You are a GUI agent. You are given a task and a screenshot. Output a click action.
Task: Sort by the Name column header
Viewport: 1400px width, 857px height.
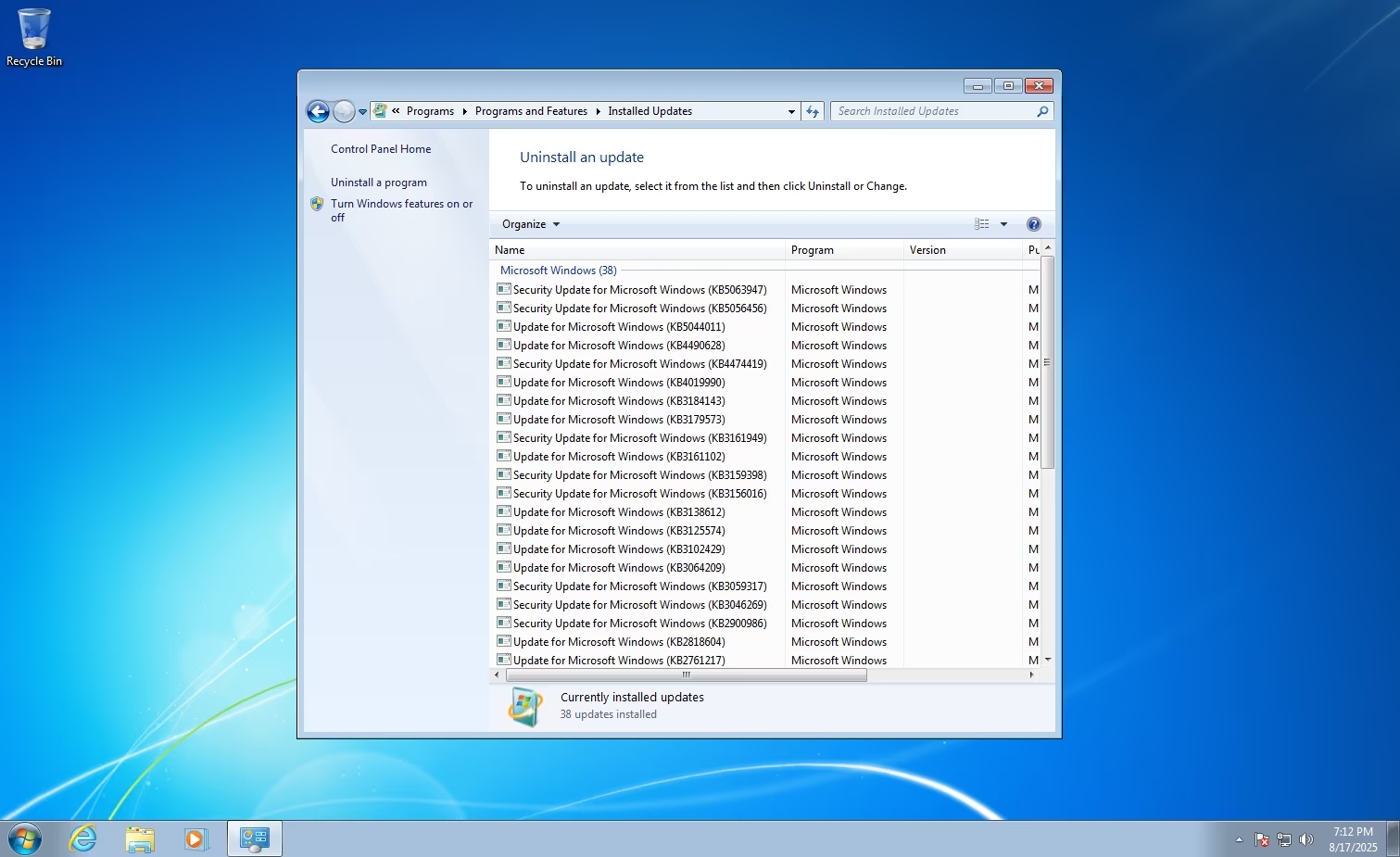point(637,250)
